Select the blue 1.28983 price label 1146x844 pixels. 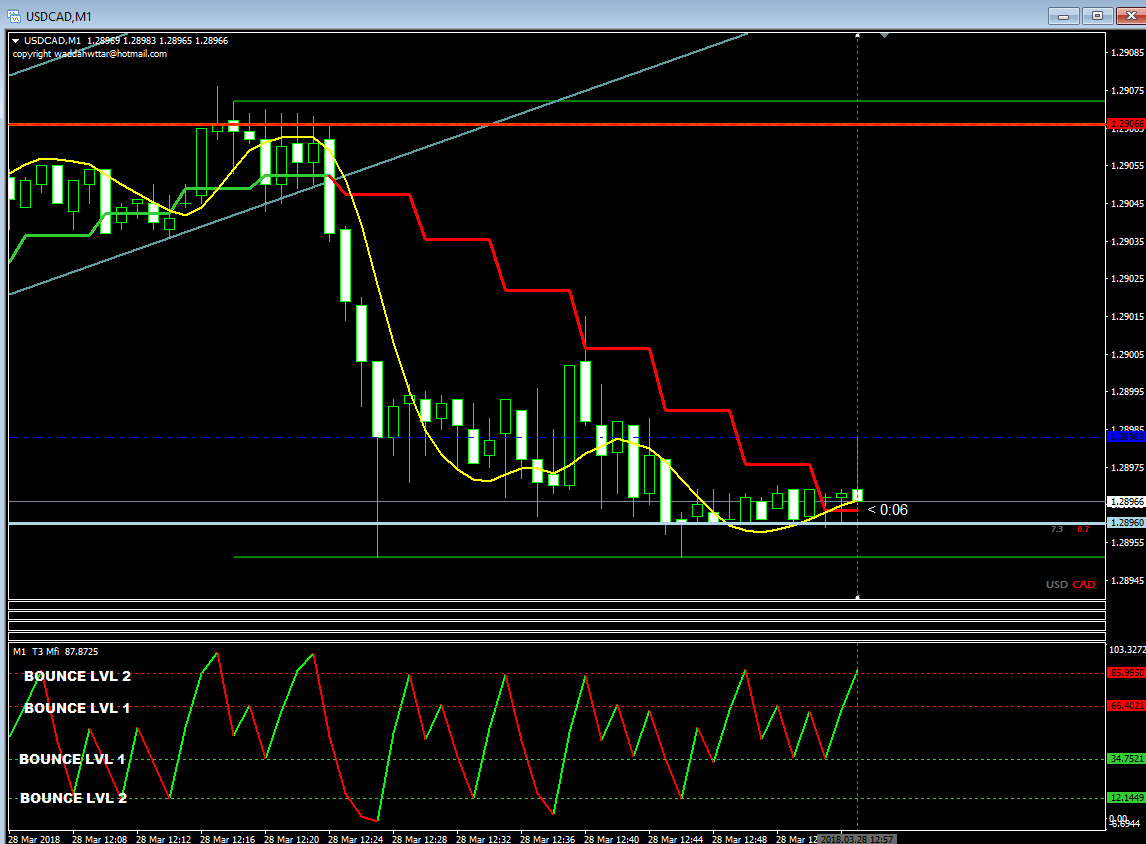point(1126,437)
